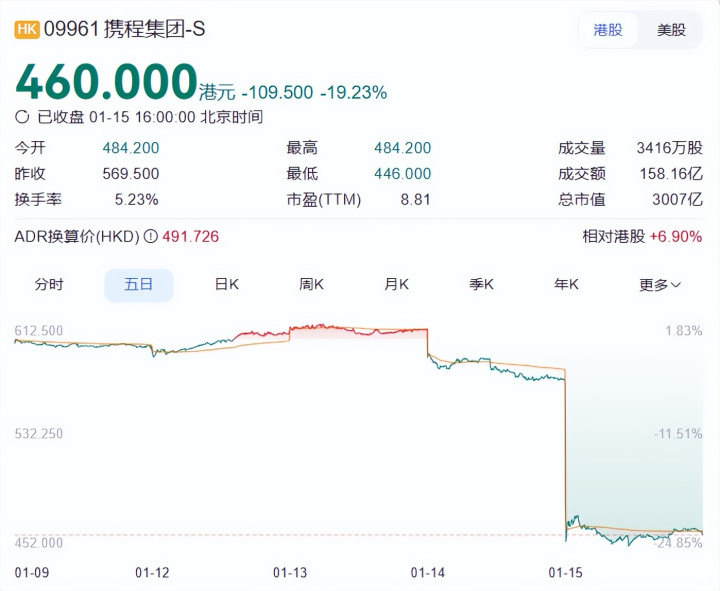Click the 01-15 date marker on chart axis
Image resolution: width=720 pixels, height=591 pixels.
coord(566,572)
